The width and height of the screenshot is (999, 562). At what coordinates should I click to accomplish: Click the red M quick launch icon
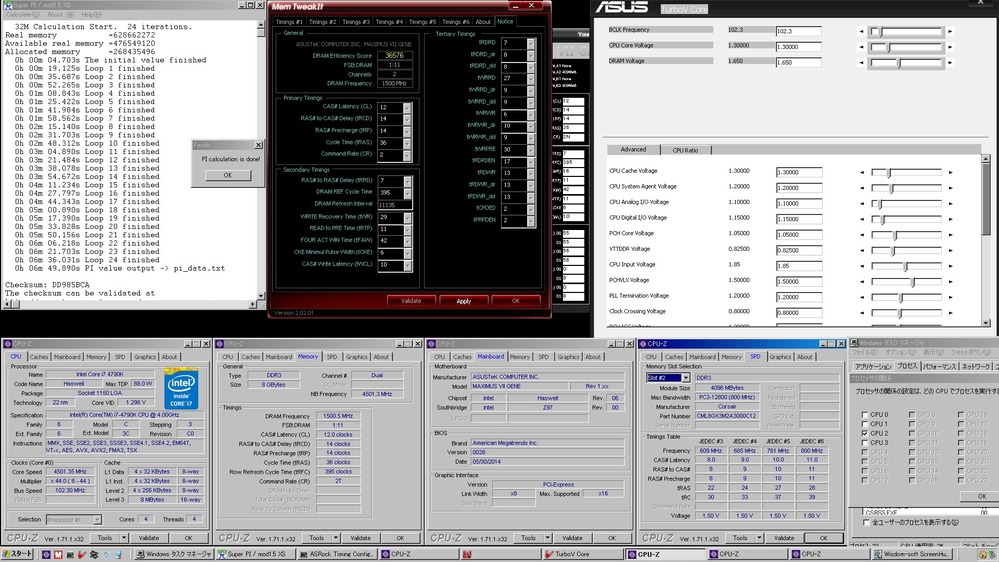click(58, 554)
